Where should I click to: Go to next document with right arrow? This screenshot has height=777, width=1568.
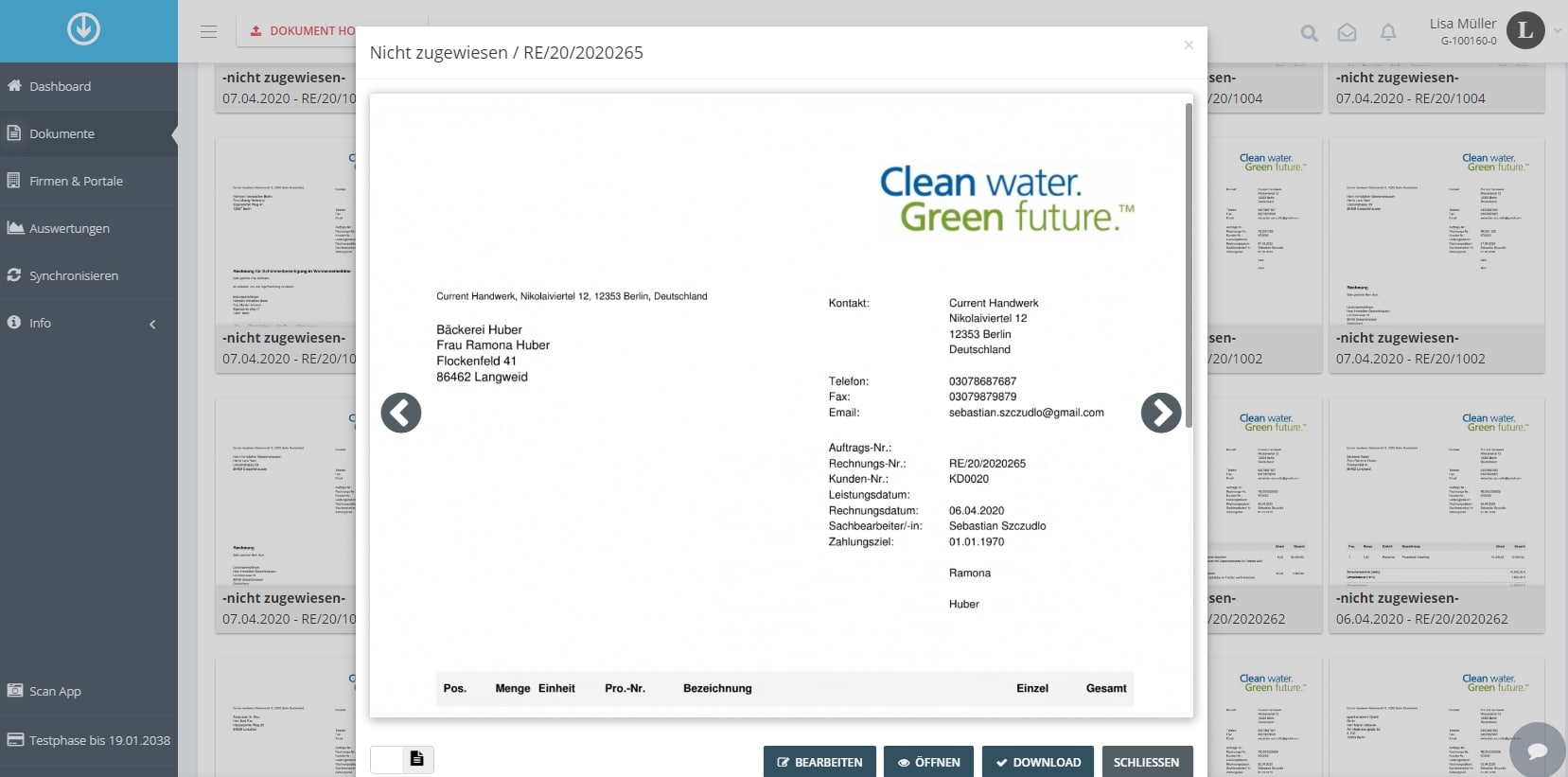[x=1161, y=413]
